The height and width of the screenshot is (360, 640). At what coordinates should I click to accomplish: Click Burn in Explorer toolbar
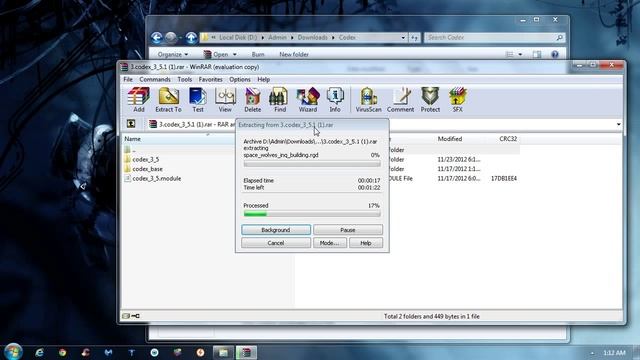[258, 54]
